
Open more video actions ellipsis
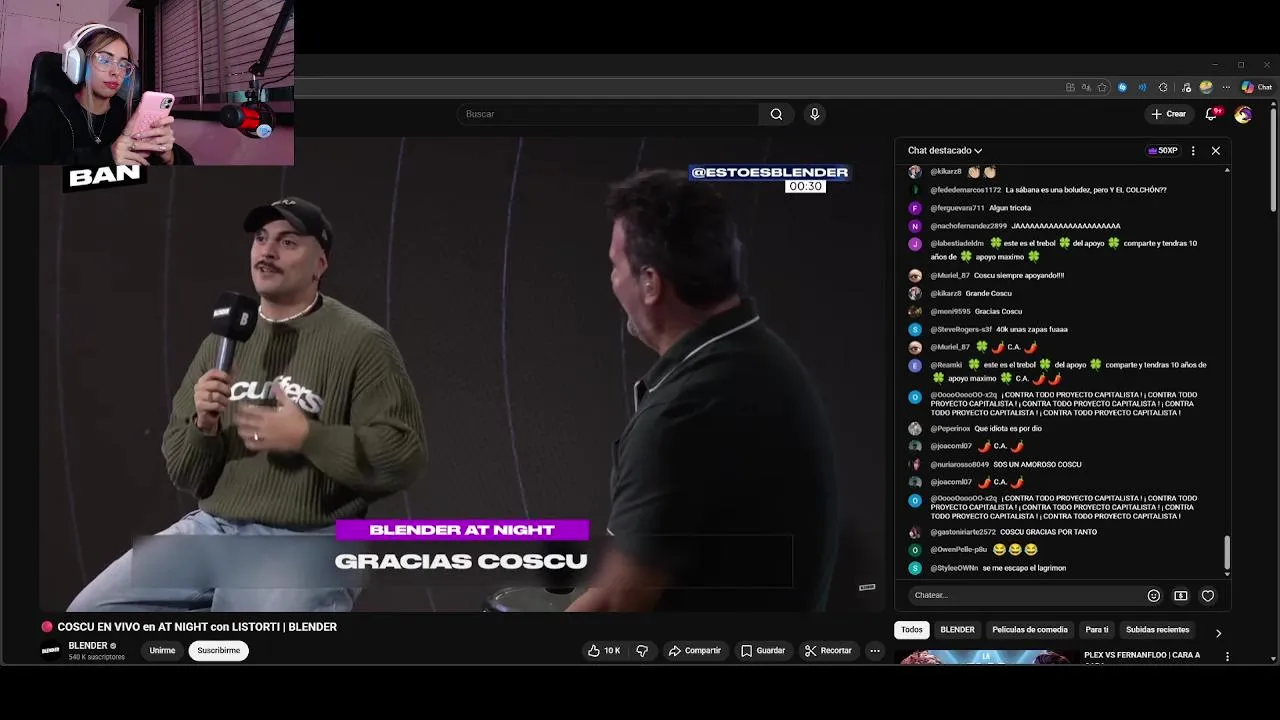pos(875,651)
